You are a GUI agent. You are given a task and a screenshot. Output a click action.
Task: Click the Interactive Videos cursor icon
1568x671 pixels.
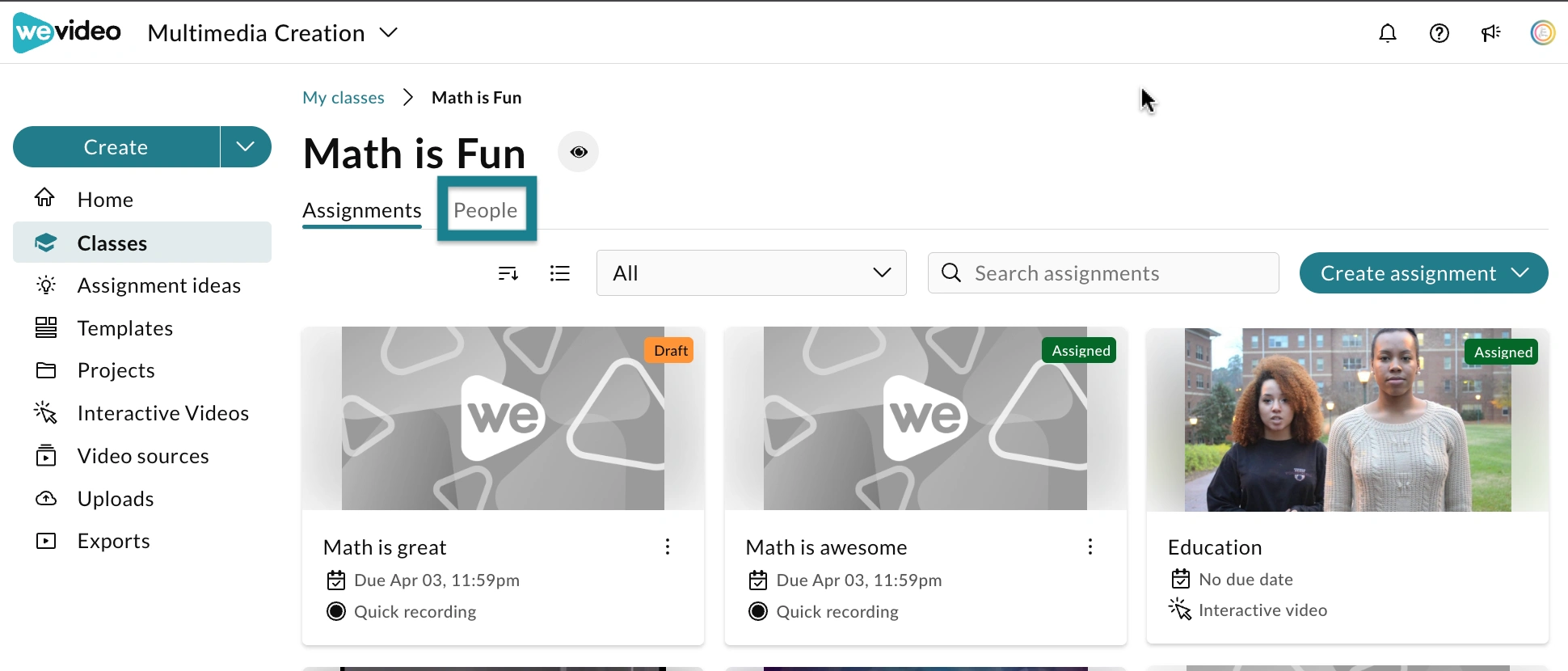coord(45,412)
